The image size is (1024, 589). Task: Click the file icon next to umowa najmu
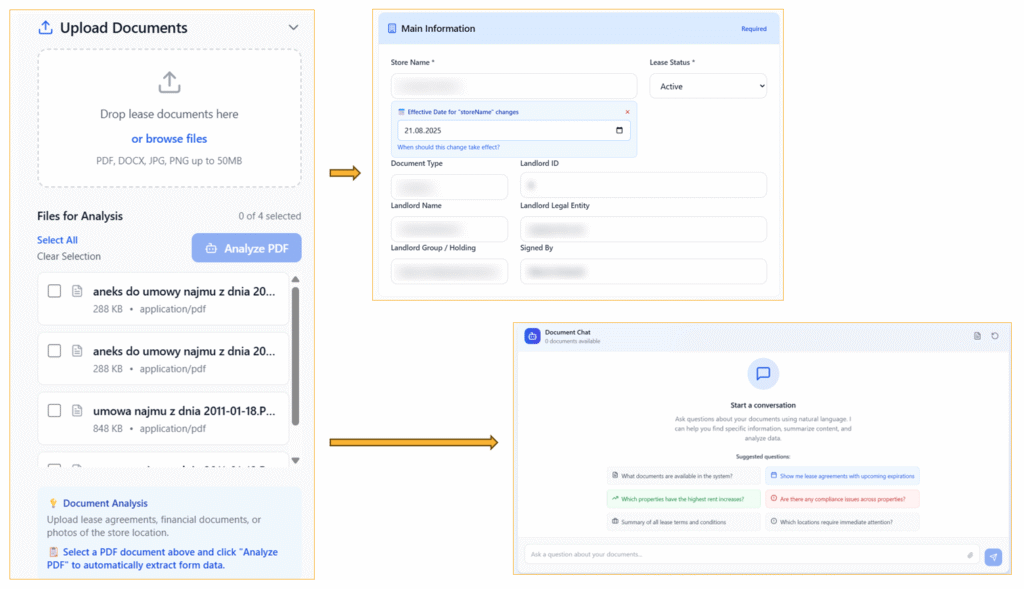(x=77, y=411)
